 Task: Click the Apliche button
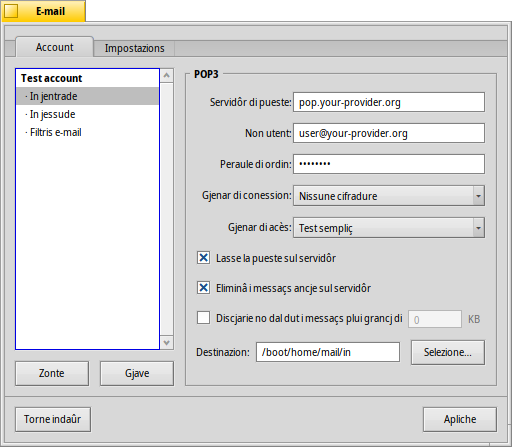(460, 419)
